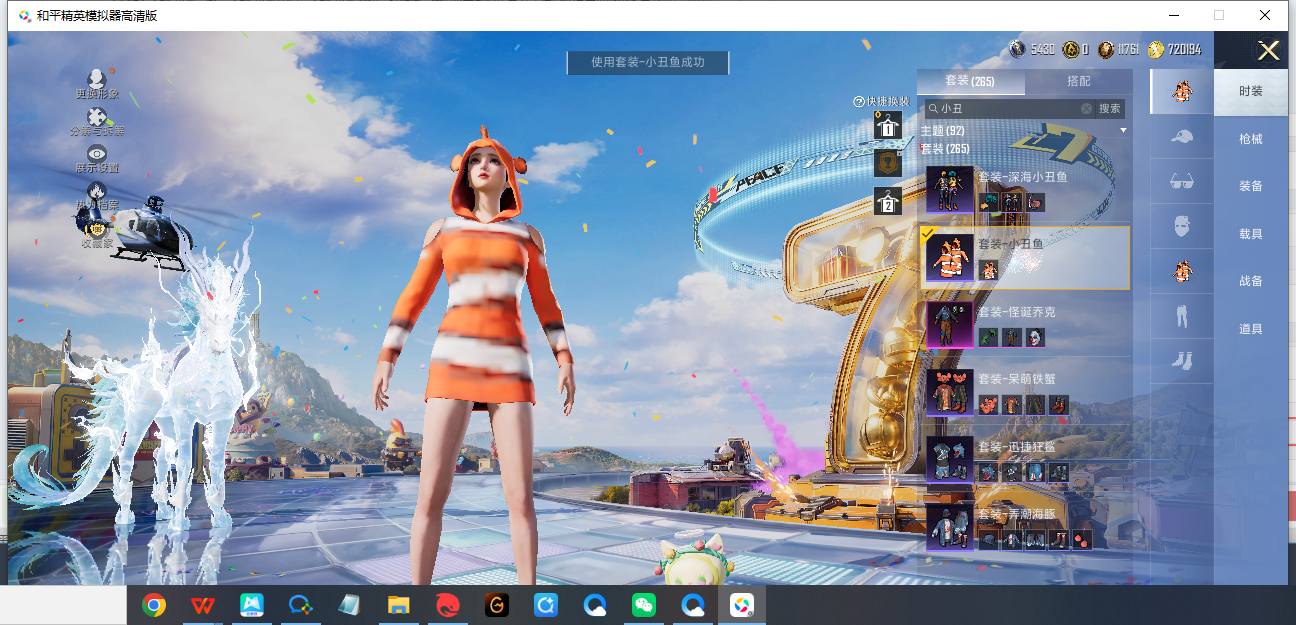Click the 更换形象 change avatar icon
The height and width of the screenshot is (625, 1296).
97,80
